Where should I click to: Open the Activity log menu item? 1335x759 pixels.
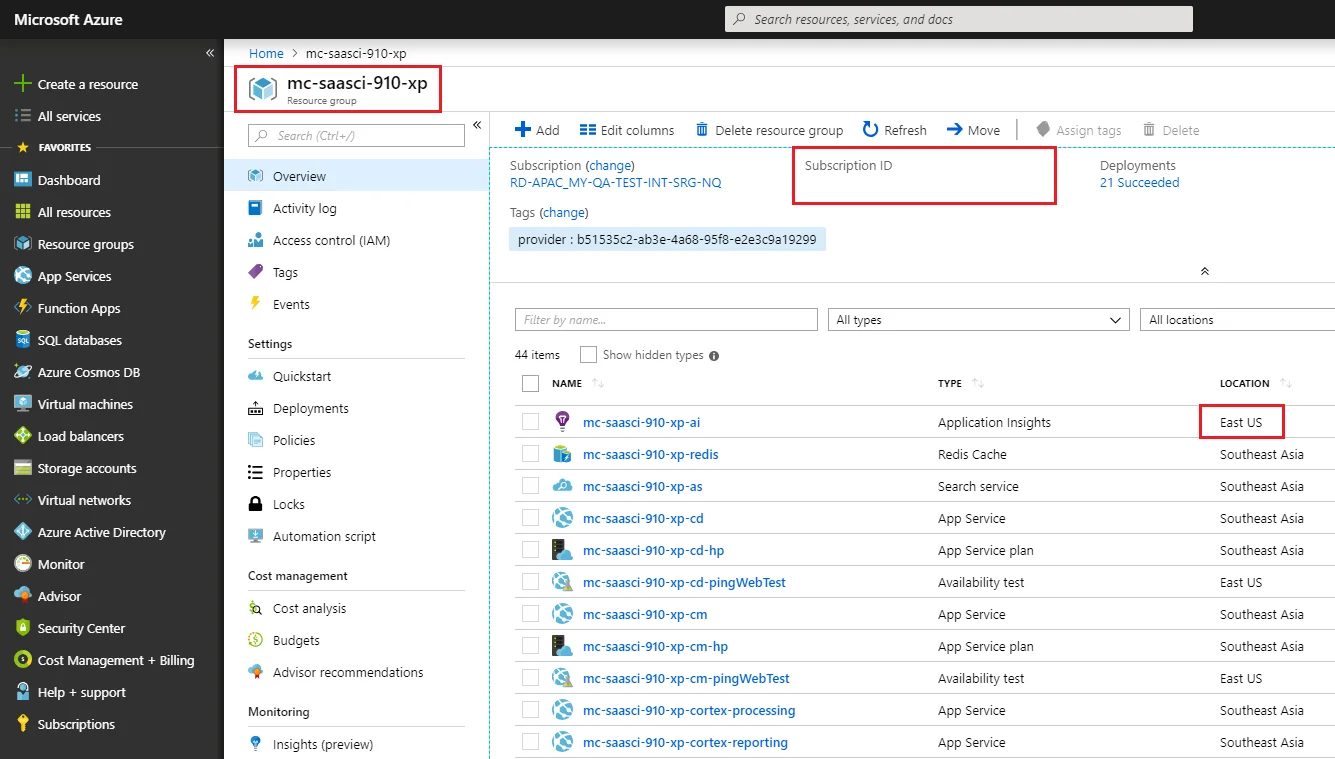coord(305,208)
